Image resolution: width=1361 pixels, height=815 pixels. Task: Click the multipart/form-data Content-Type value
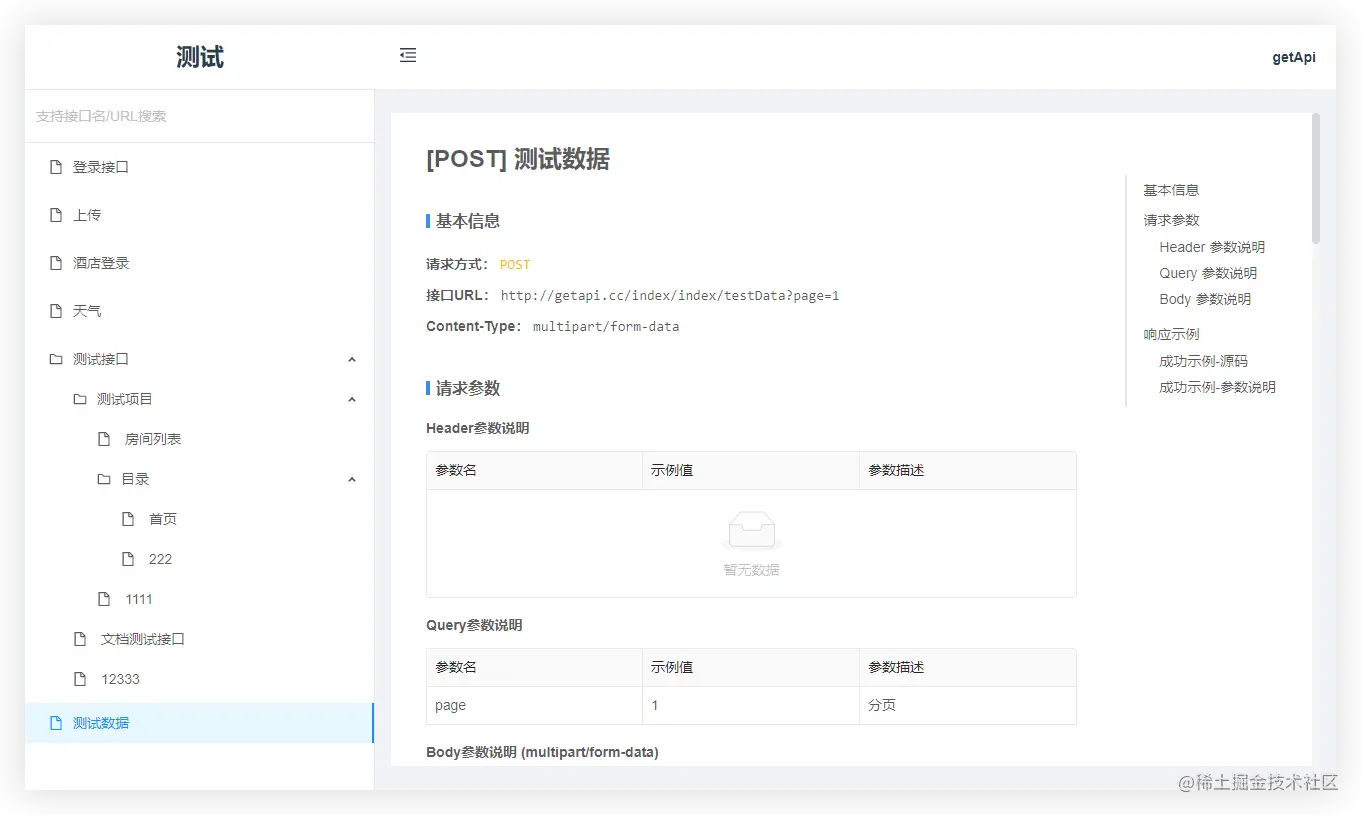click(606, 327)
